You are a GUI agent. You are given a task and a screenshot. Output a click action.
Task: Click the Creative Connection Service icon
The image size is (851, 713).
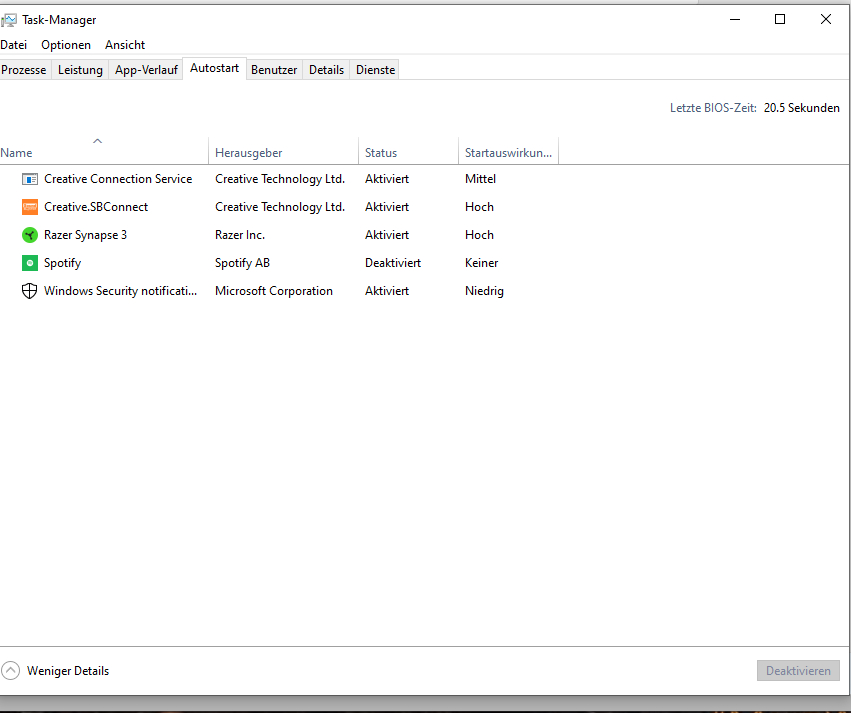point(29,179)
